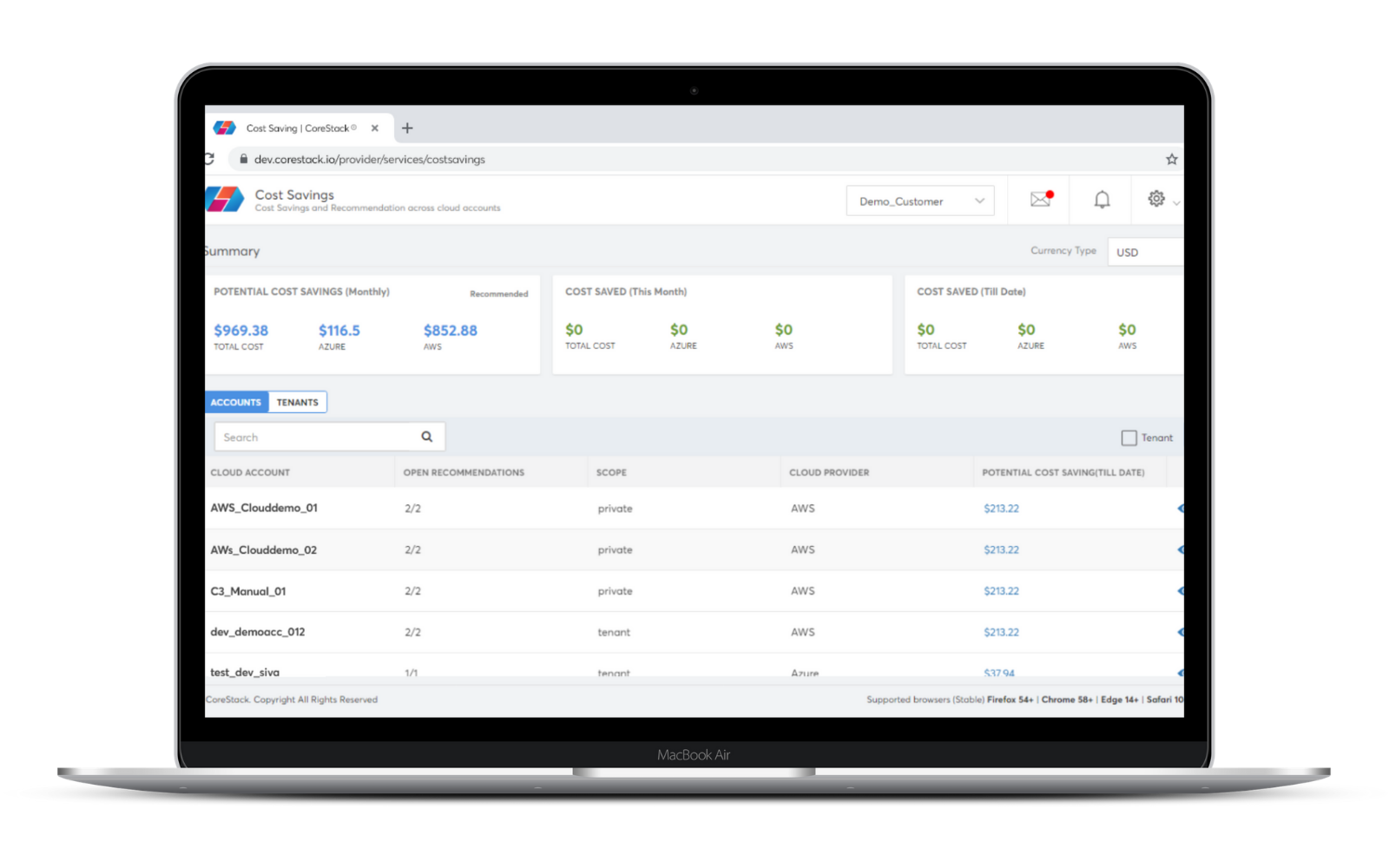This screenshot has width=1389, height=868.
Task: Click the CoreStack logo in header
Action: [225, 200]
